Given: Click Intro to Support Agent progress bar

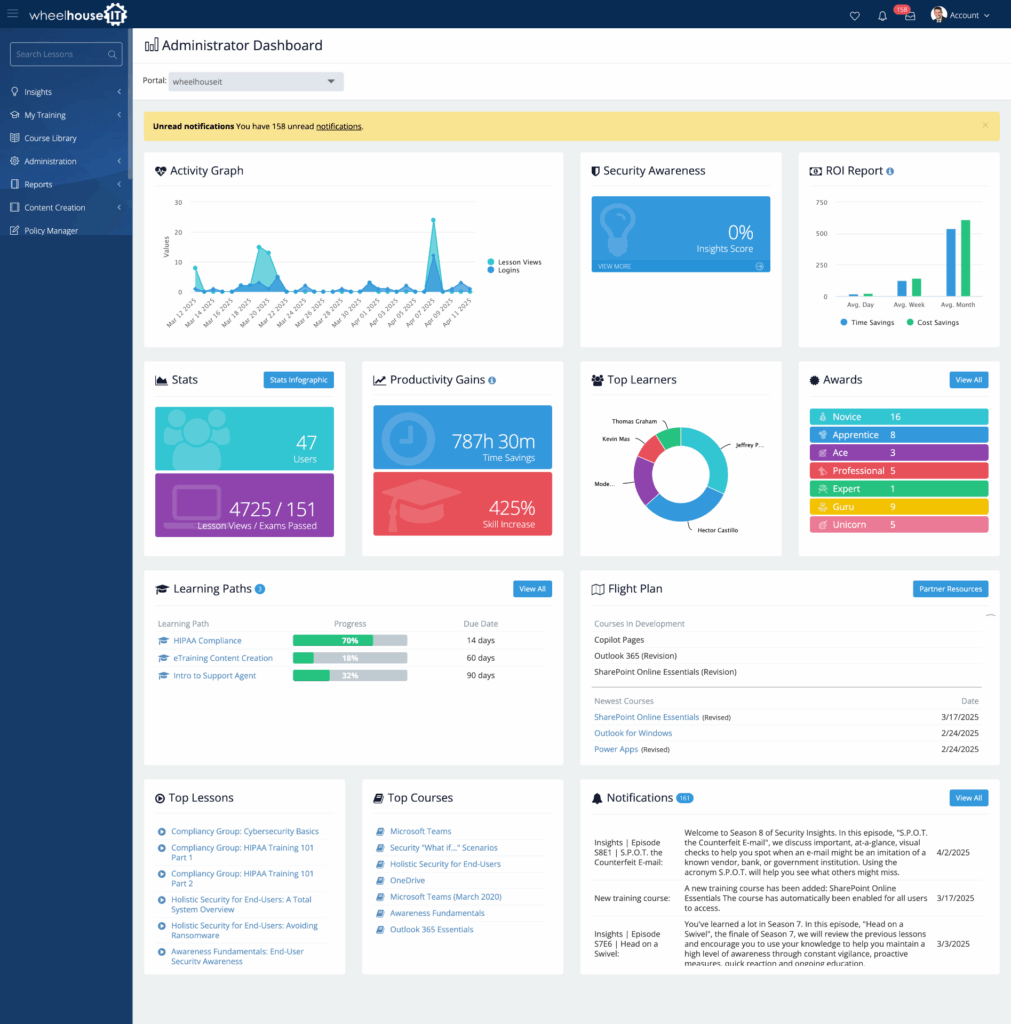Looking at the screenshot, I should [350, 676].
